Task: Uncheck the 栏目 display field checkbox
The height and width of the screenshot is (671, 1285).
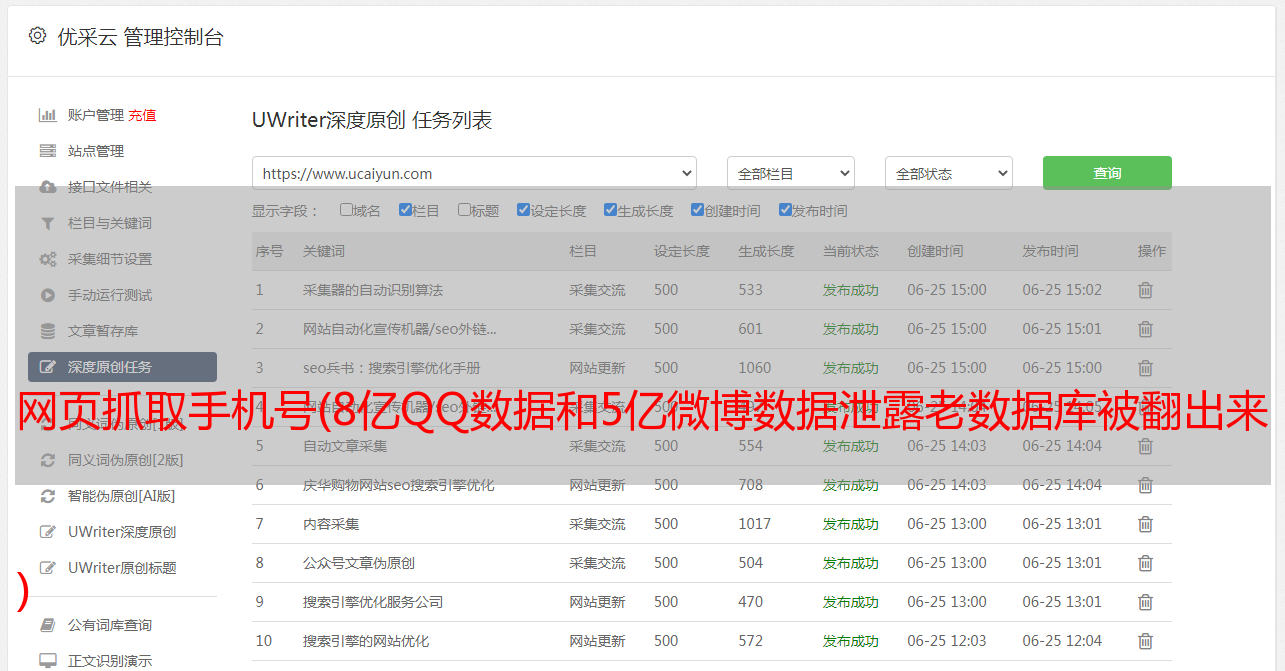Action: coord(405,210)
